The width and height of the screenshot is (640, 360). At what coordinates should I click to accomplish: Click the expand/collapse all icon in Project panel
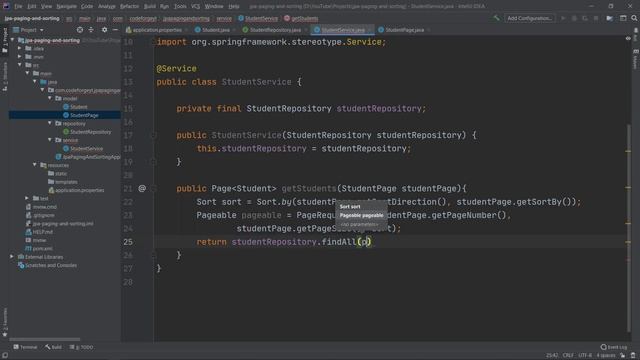tap(91, 30)
